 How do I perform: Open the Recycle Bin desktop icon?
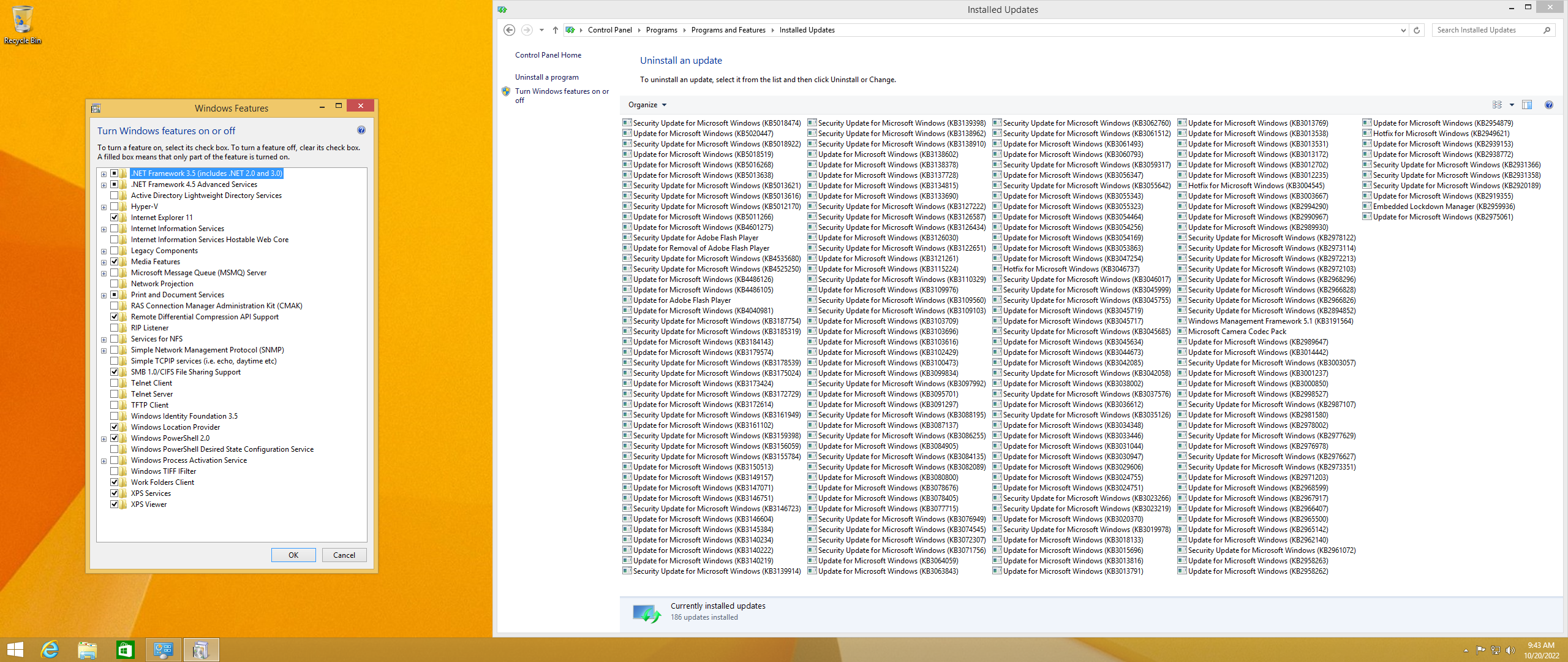[23, 25]
